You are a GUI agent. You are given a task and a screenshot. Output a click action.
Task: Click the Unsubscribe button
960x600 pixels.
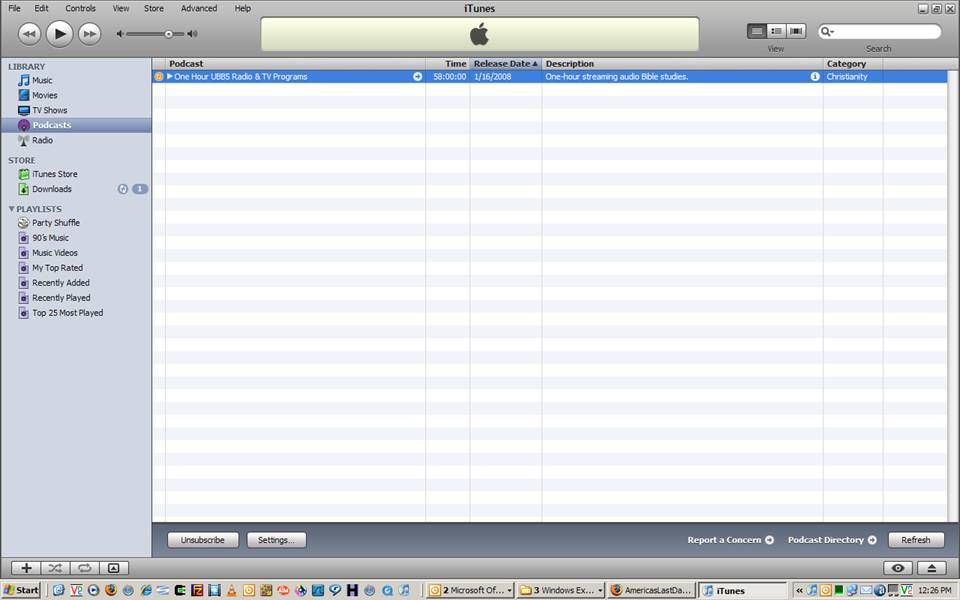pyautogui.click(x=203, y=540)
